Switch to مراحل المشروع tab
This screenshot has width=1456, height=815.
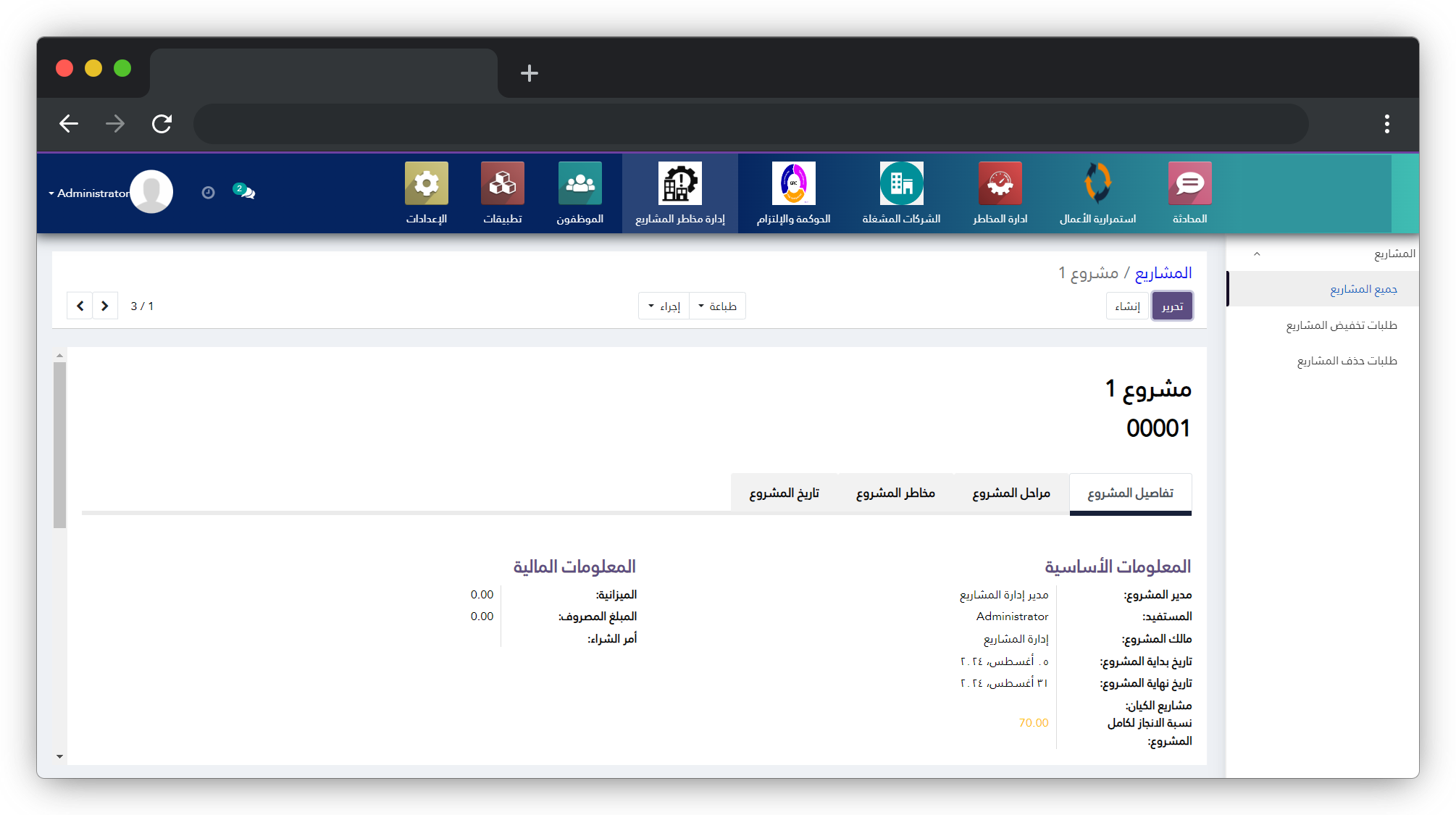pos(1011,493)
